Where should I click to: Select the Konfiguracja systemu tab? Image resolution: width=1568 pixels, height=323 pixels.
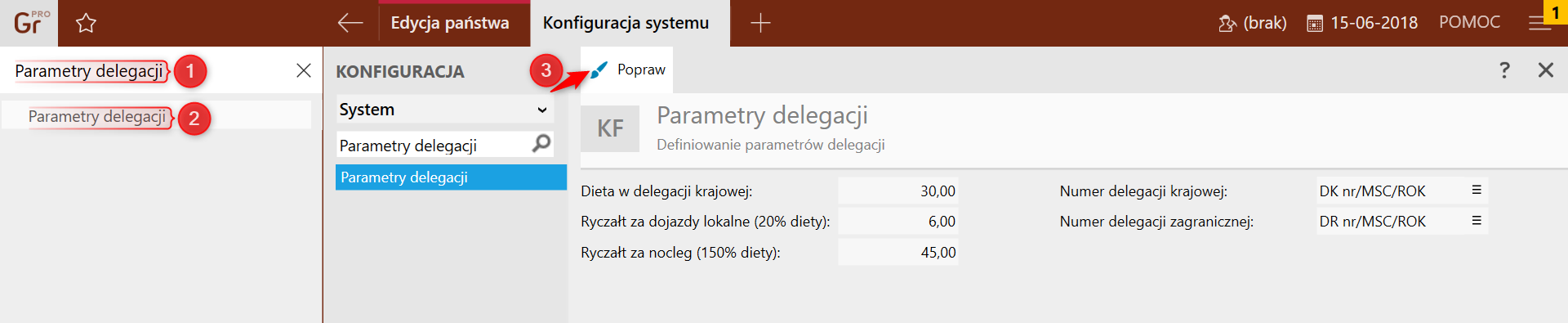pos(626,23)
